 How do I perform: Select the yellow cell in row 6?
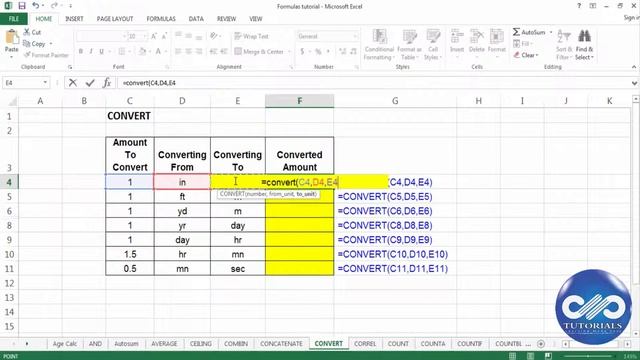pyautogui.click(x=299, y=211)
